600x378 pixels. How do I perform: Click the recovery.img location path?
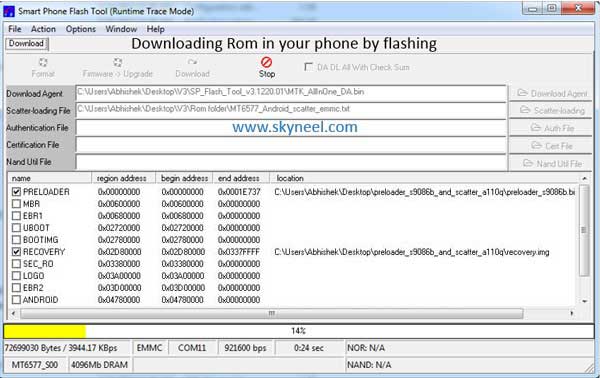(x=412, y=252)
